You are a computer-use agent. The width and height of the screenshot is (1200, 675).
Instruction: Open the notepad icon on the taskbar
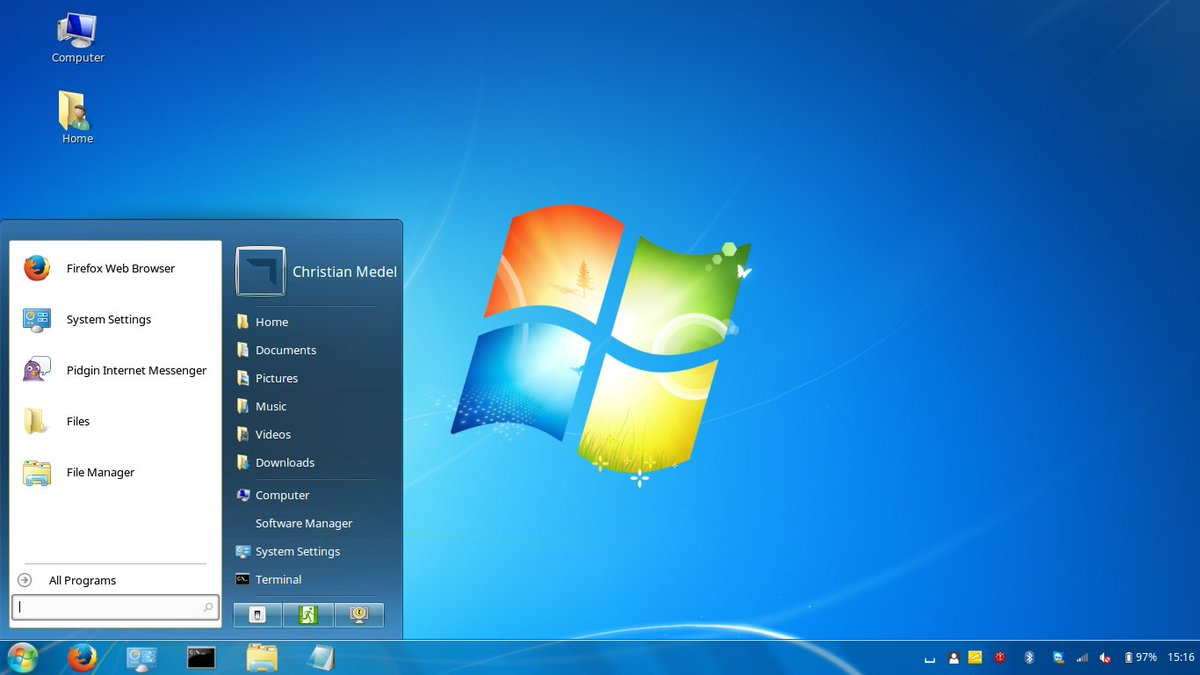point(321,657)
